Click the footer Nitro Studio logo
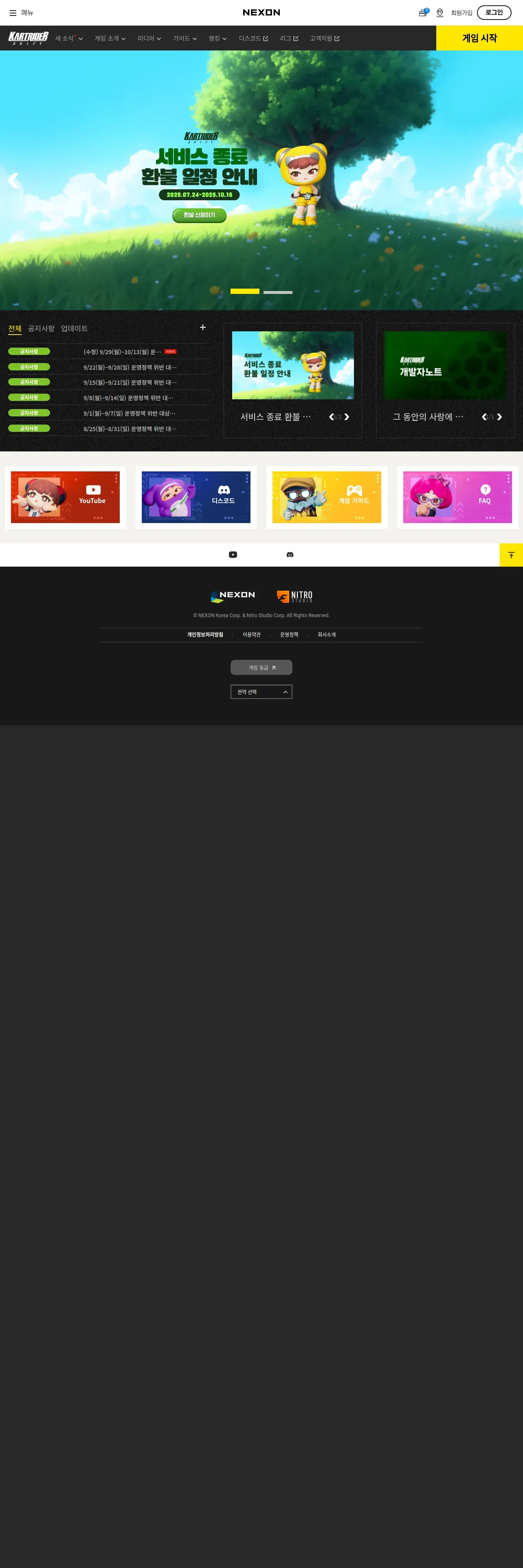This screenshot has width=523, height=1568. click(x=294, y=596)
